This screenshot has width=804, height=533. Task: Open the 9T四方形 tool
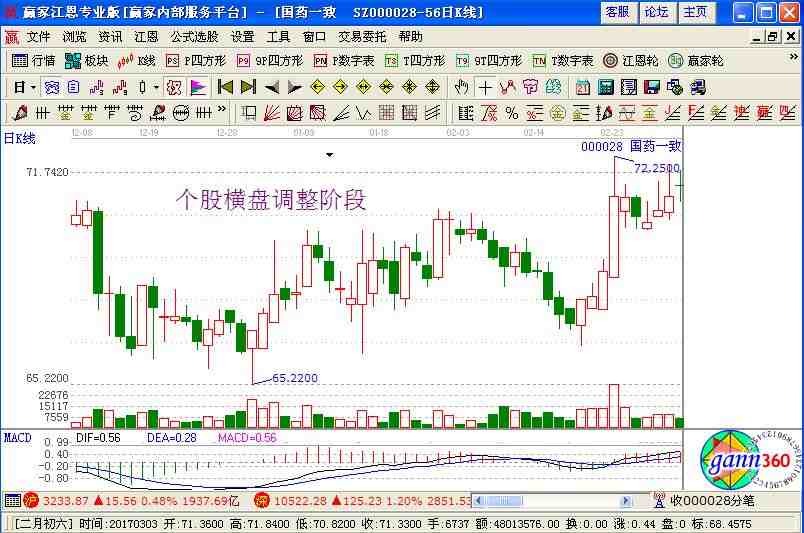click(489, 61)
